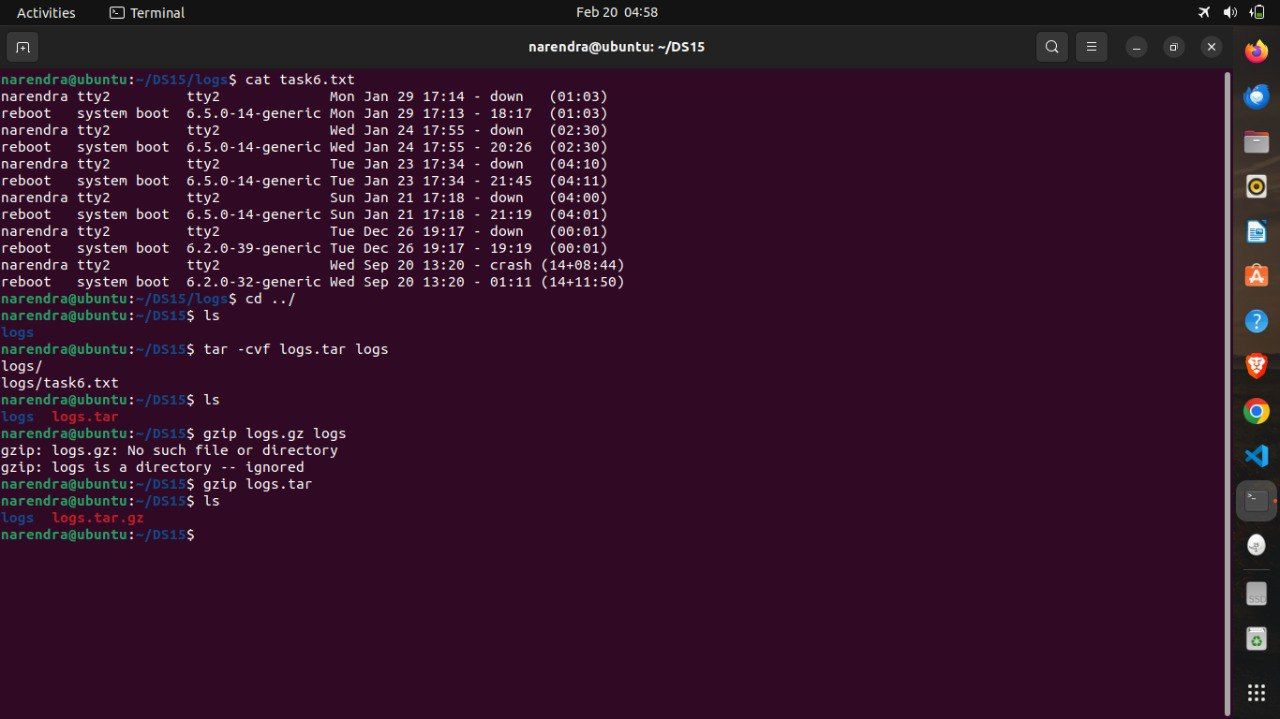Open the Help icon in dock

tap(1256, 321)
